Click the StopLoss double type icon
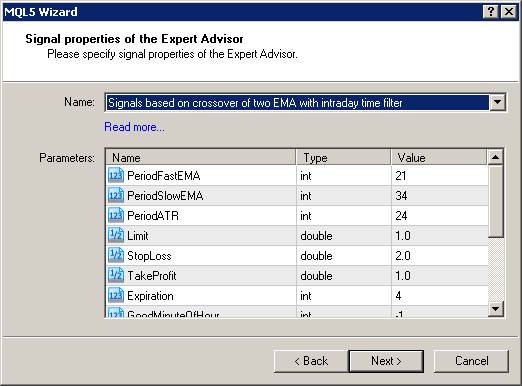The width and height of the screenshot is (522, 386). pos(116,255)
